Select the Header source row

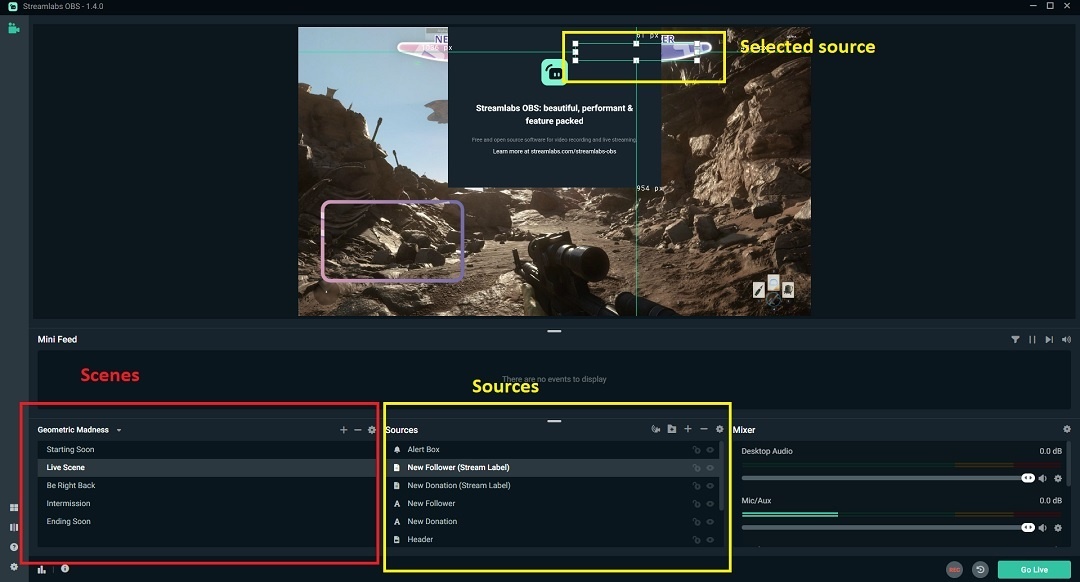pyautogui.click(x=551, y=539)
